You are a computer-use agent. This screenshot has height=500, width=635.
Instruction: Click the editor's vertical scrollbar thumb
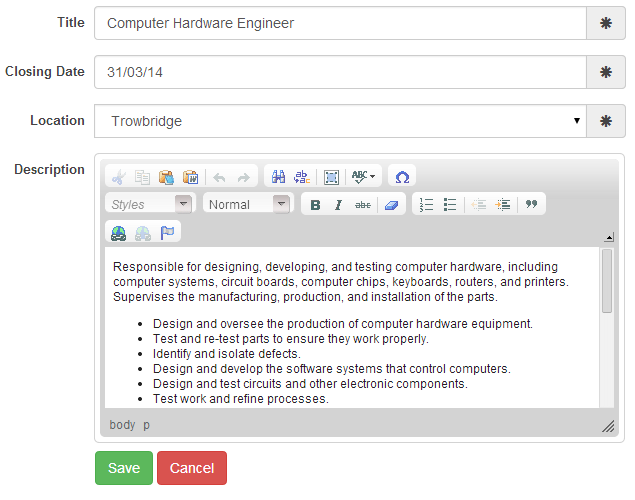(x=607, y=282)
